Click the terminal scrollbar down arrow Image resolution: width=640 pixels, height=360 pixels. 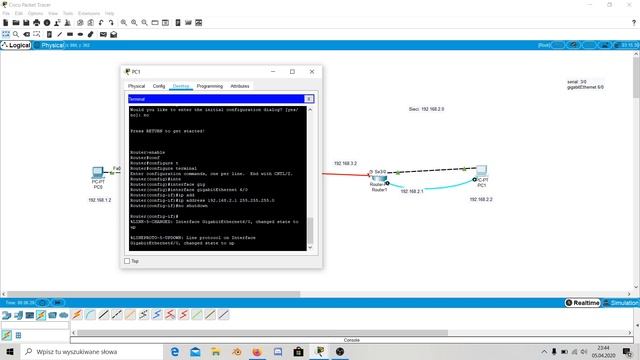point(310,247)
